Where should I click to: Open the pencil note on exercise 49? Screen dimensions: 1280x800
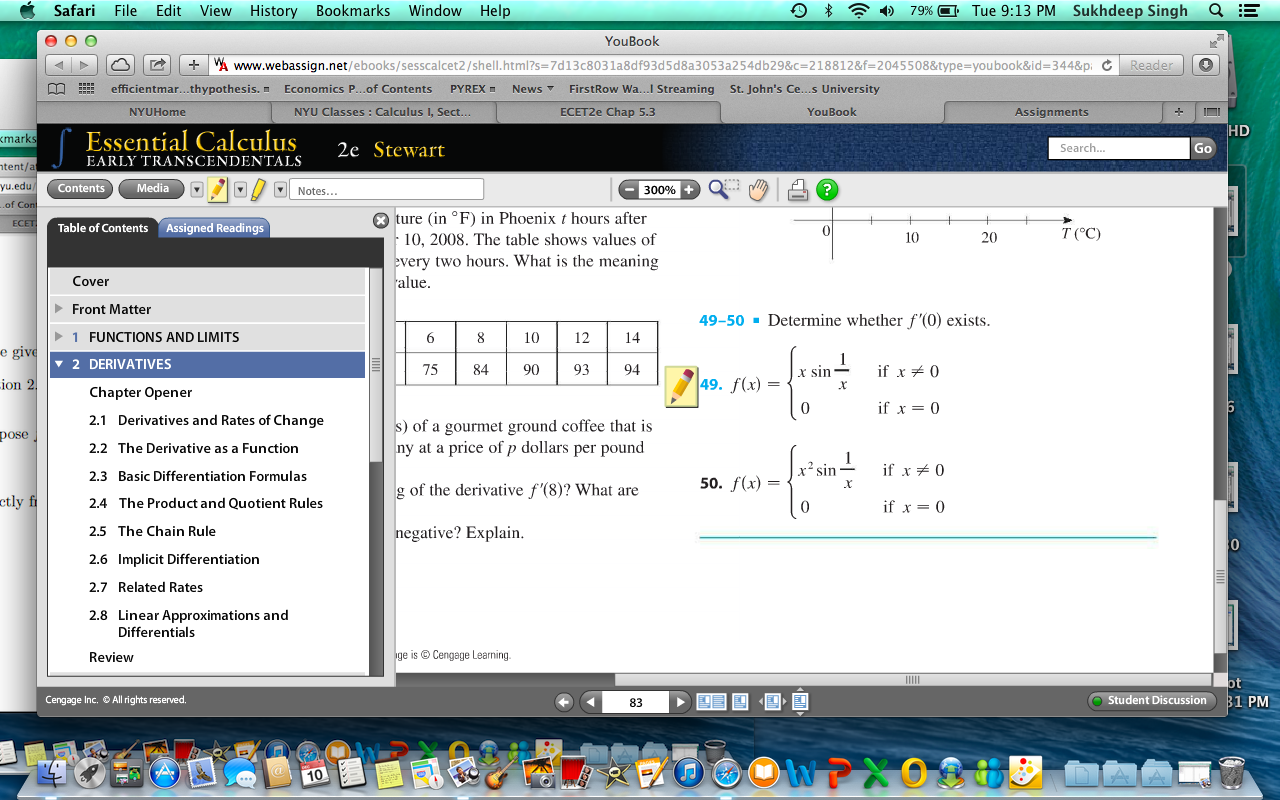click(682, 386)
